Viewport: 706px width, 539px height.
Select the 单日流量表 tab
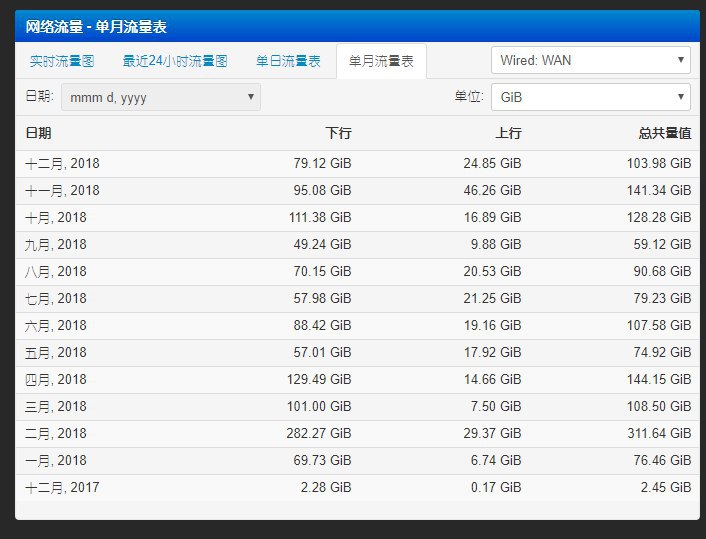point(288,61)
